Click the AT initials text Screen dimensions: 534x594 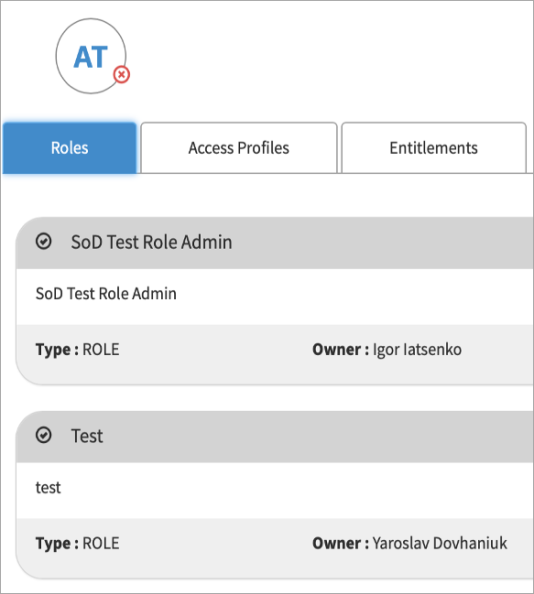[91, 57]
